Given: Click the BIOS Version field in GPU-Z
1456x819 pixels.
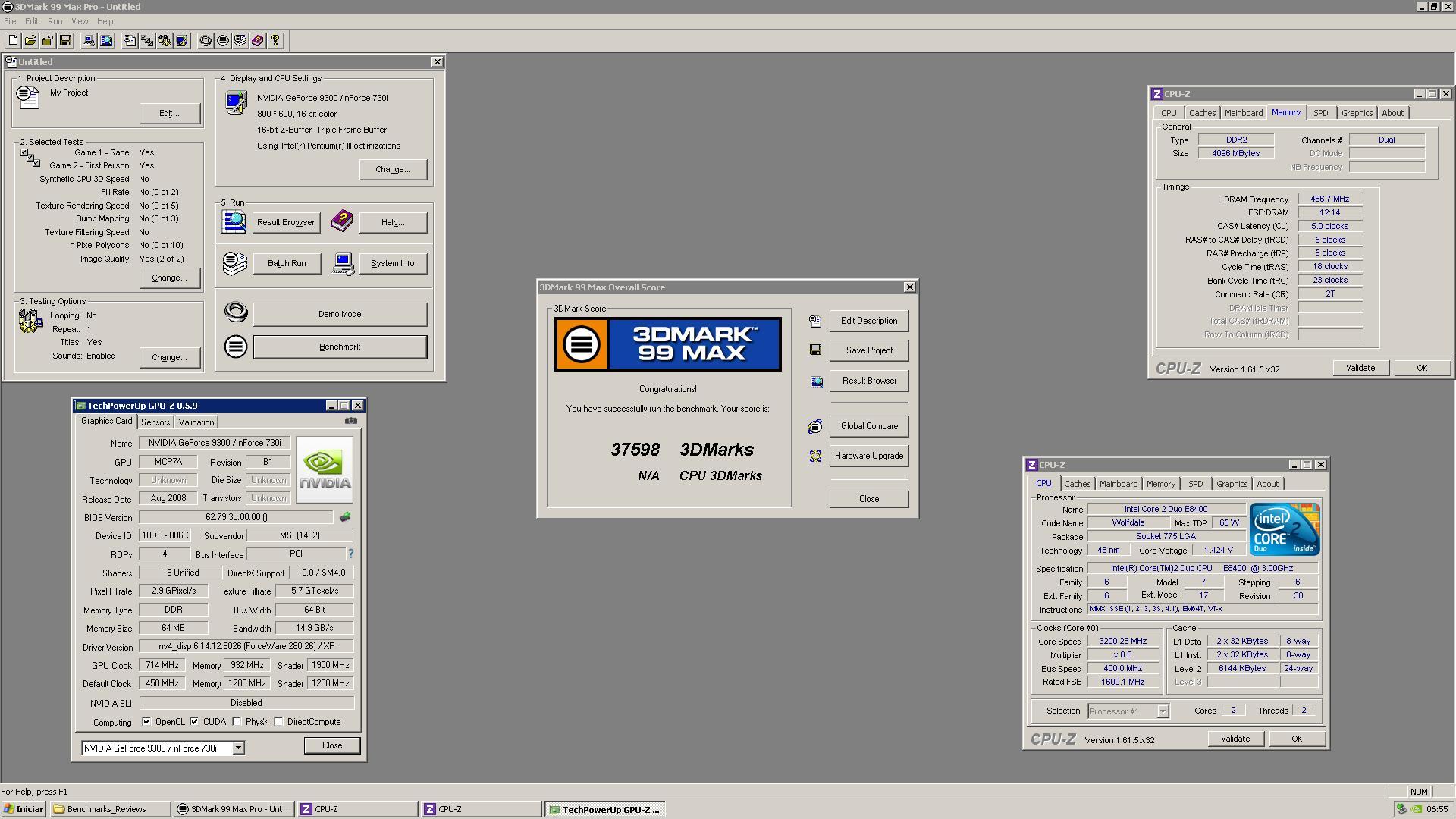Looking at the screenshot, I should pyautogui.click(x=236, y=517).
